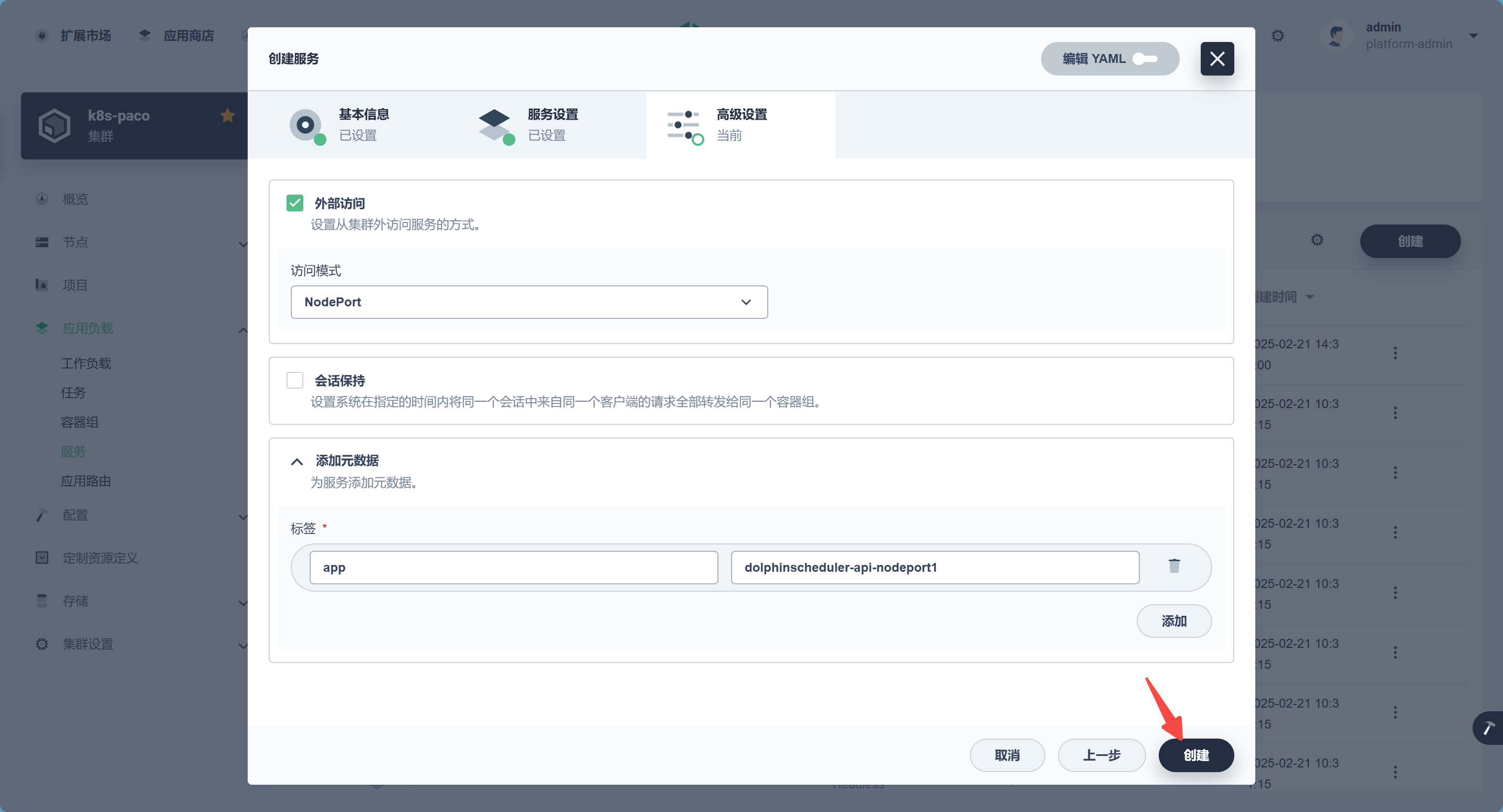
Task: Click the k8s-paco cluster hexagon icon
Action: point(54,125)
